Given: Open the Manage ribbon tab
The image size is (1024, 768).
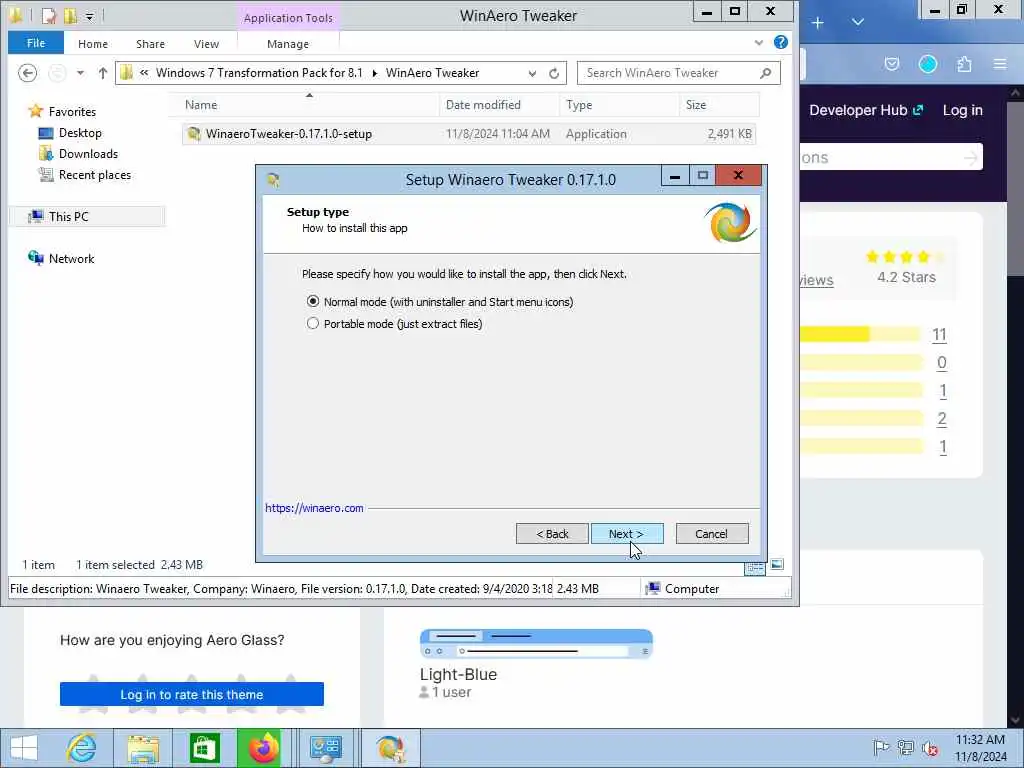Looking at the screenshot, I should [x=288, y=44].
